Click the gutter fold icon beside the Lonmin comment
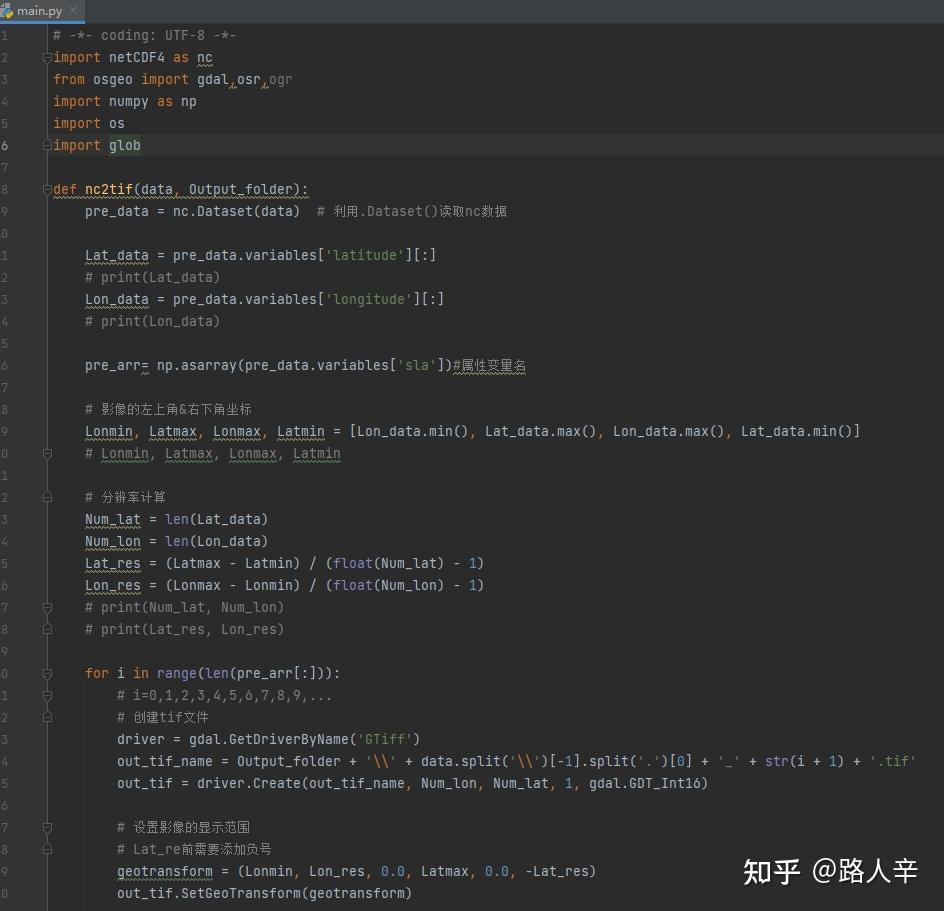 tap(46, 453)
